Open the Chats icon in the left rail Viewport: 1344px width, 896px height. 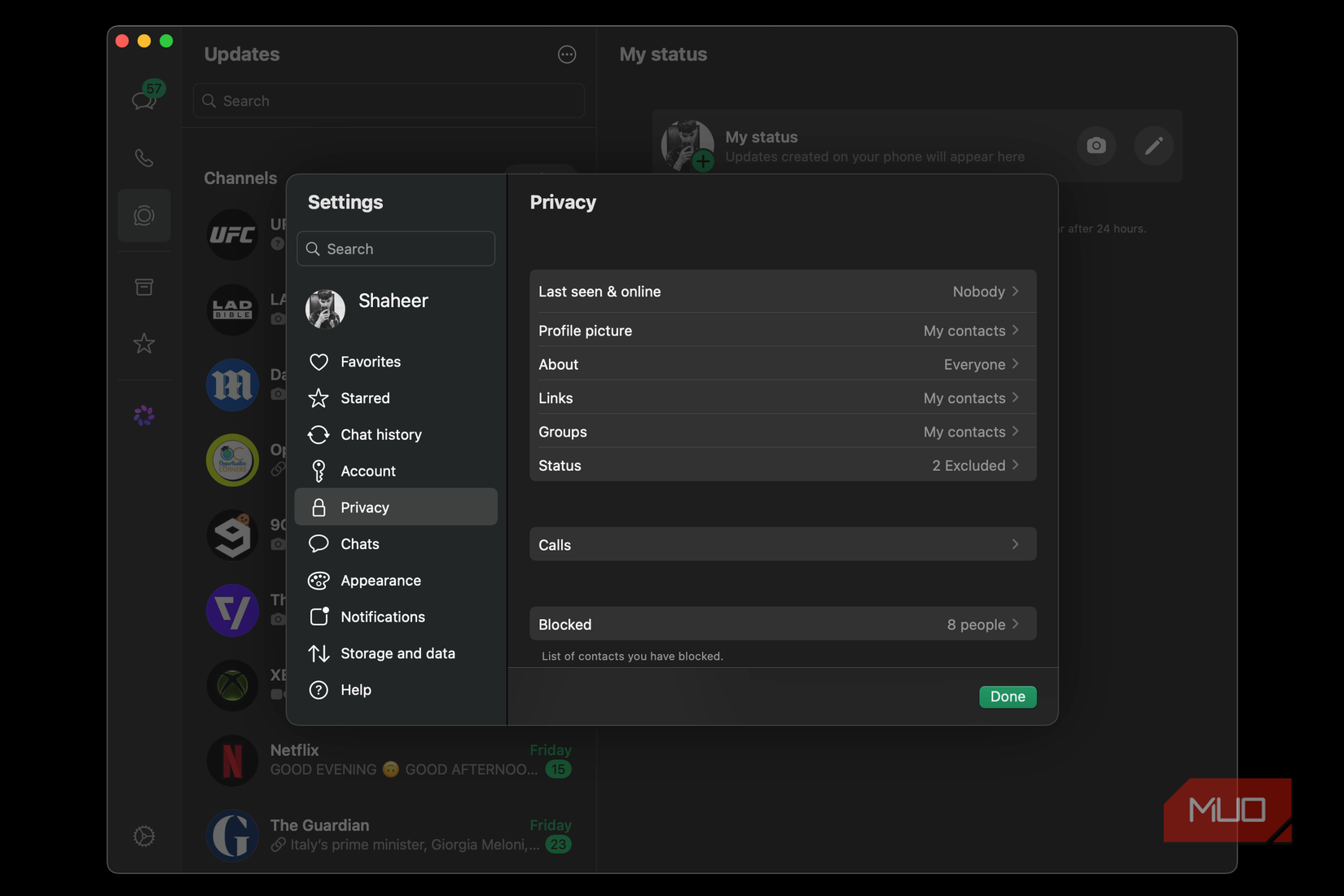144,99
